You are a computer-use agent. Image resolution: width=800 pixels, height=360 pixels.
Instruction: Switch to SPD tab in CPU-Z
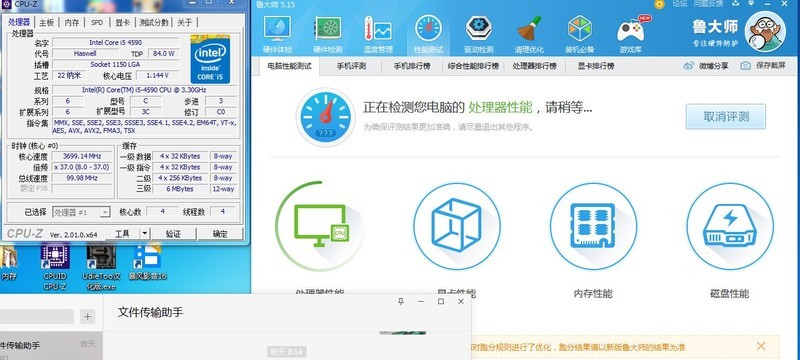pyautogui.click(x=97, y=22)
